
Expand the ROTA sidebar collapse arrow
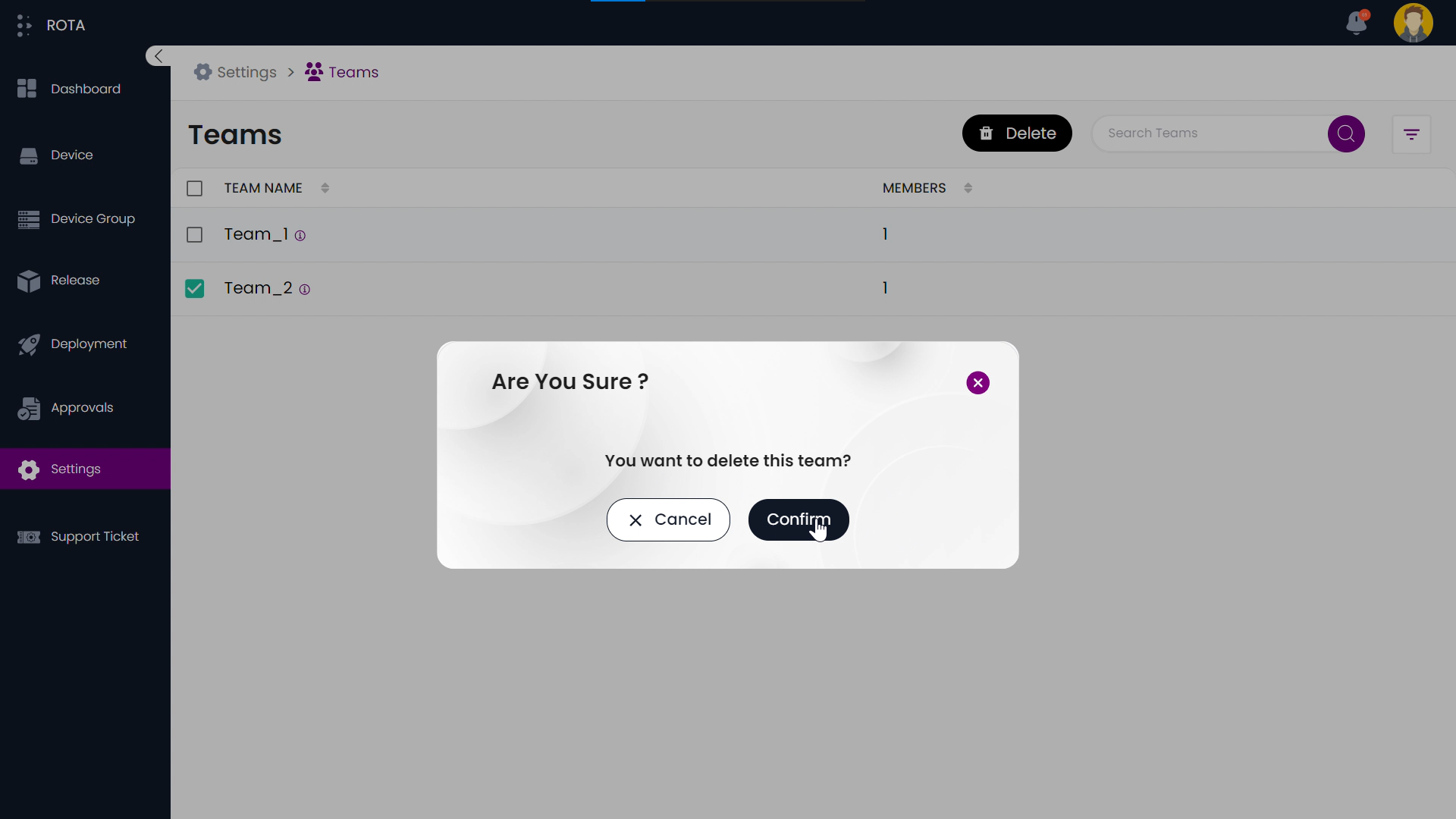point(158,56)
